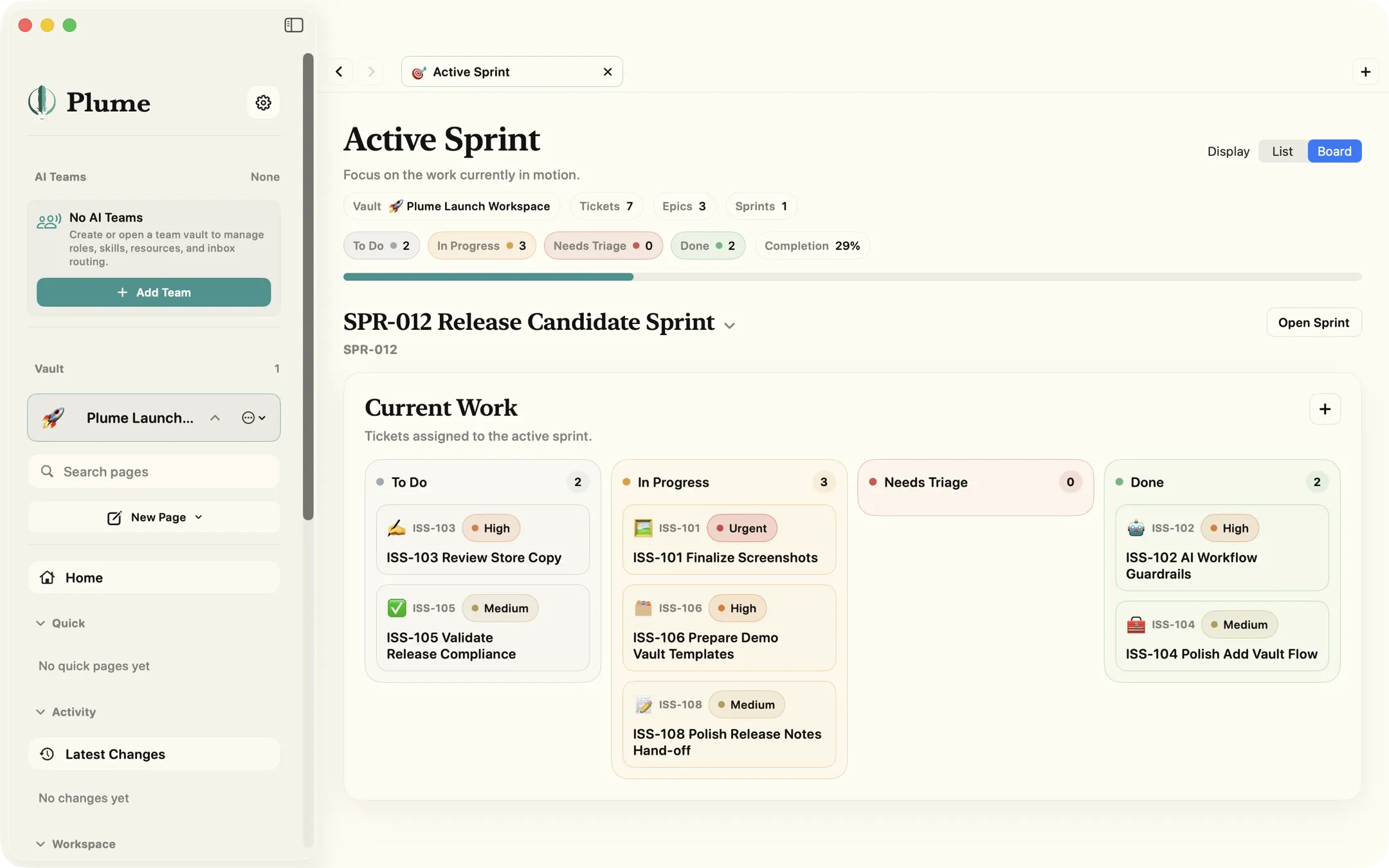Screen dimensions: 1389x868
Task: Toggle the To Do status filter chip
Action: [x=381, y=246]
